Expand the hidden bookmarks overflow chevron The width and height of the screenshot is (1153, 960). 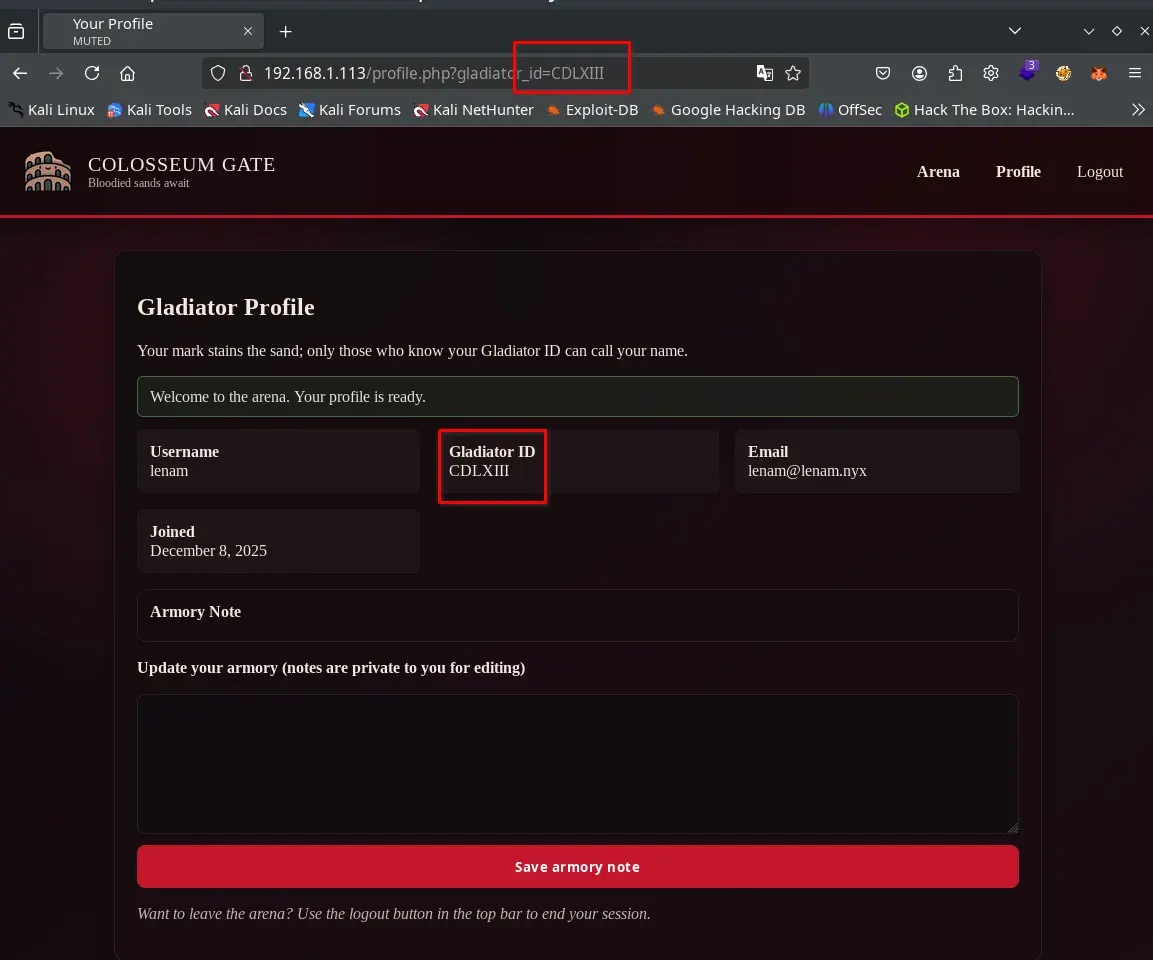pos(1137,110)
